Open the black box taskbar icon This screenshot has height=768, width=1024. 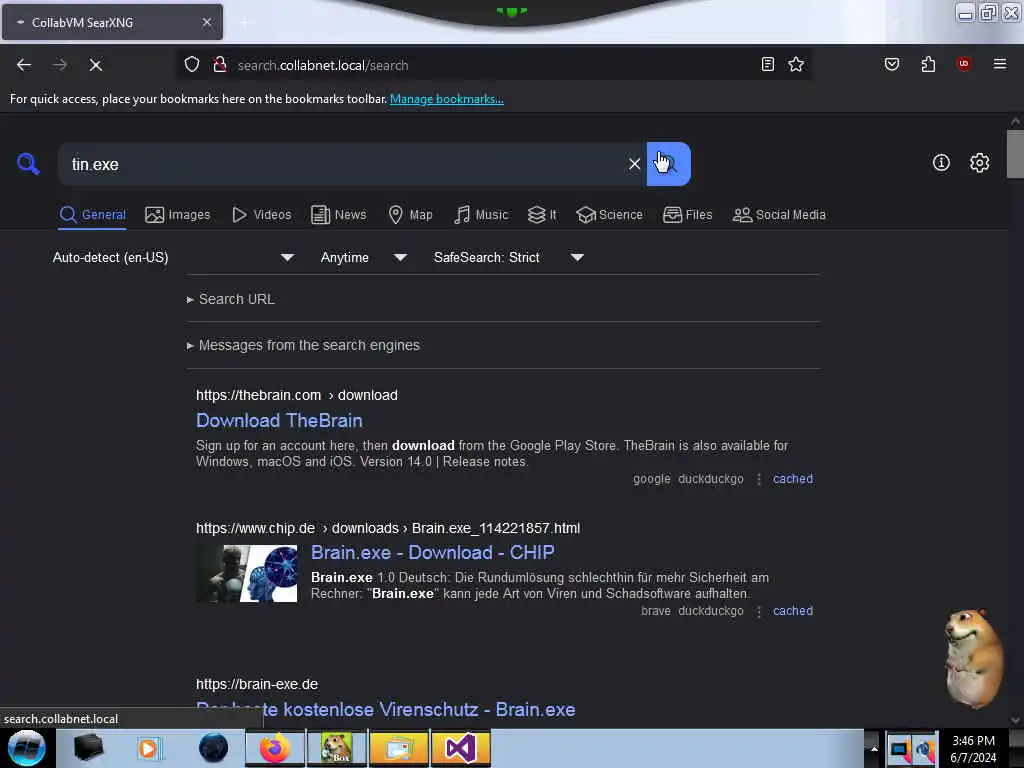tap(88, 748)
